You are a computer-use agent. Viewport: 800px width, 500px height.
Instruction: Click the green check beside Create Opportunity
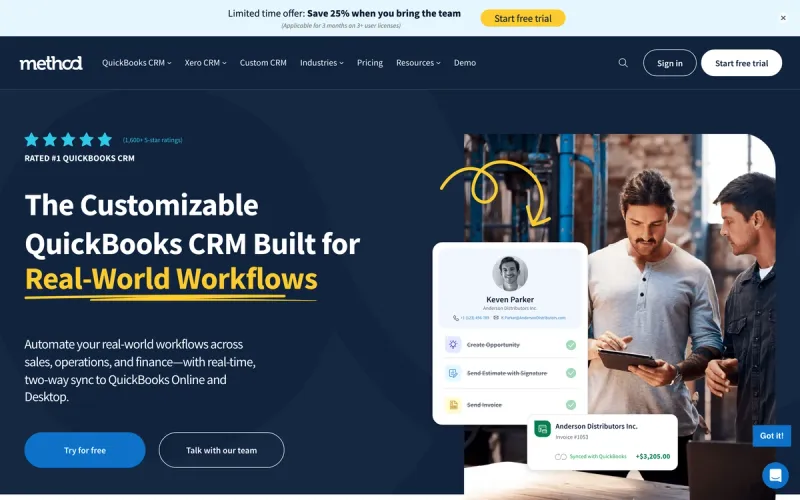click(x=571, y=345)
